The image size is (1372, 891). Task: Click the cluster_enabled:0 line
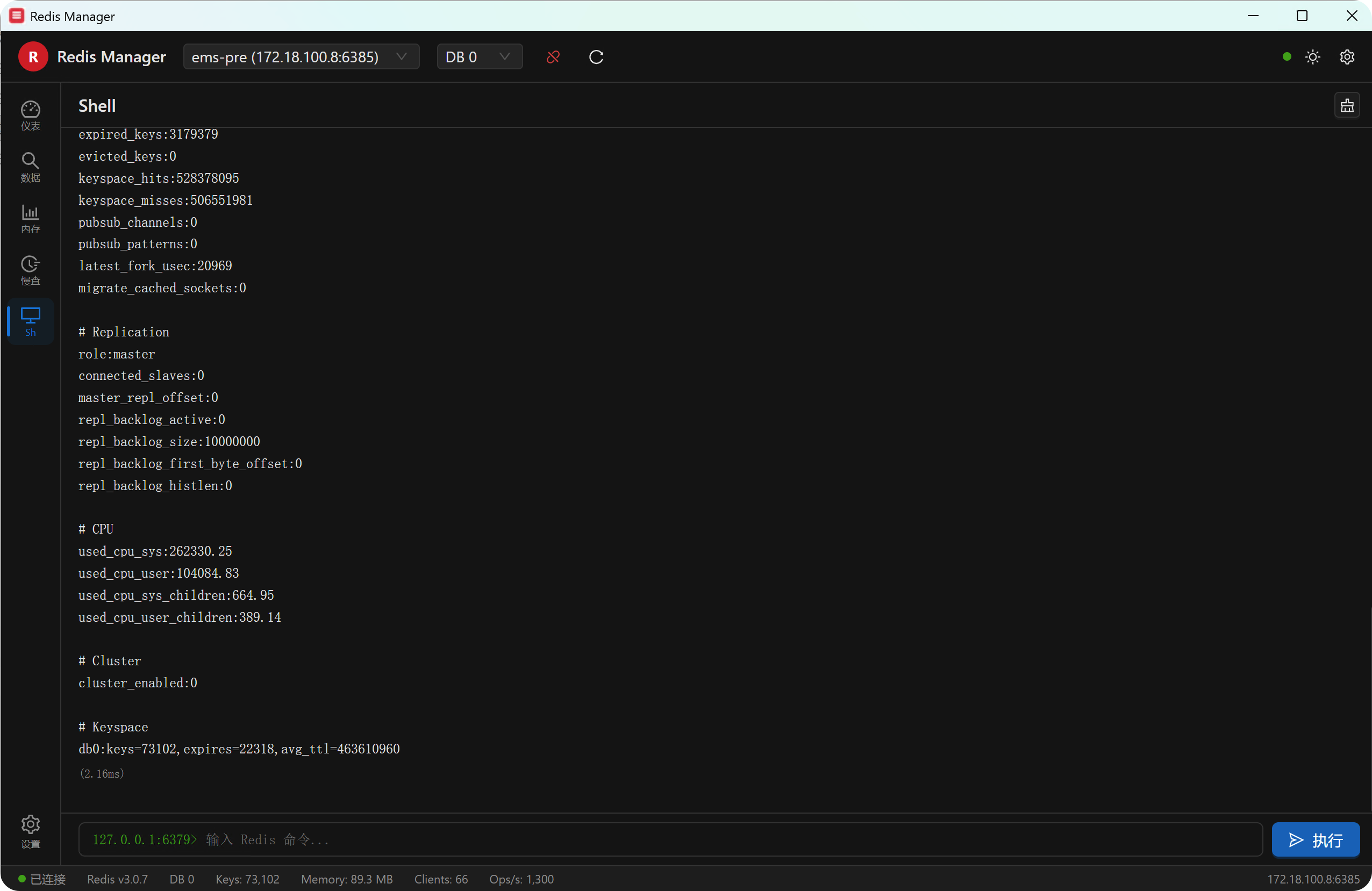click(138, 683)
